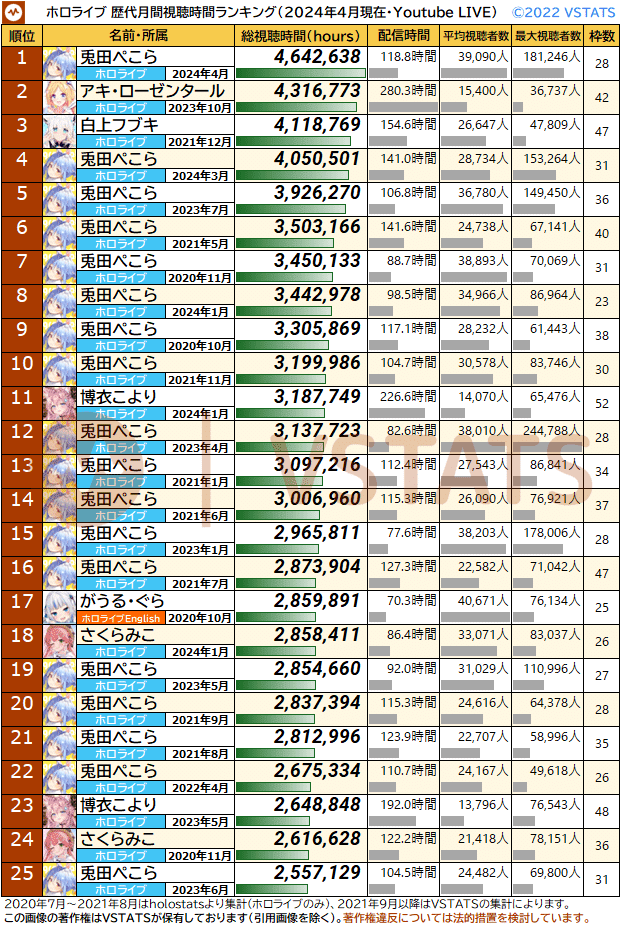Click the 2,859,891 total hours value

317,601
